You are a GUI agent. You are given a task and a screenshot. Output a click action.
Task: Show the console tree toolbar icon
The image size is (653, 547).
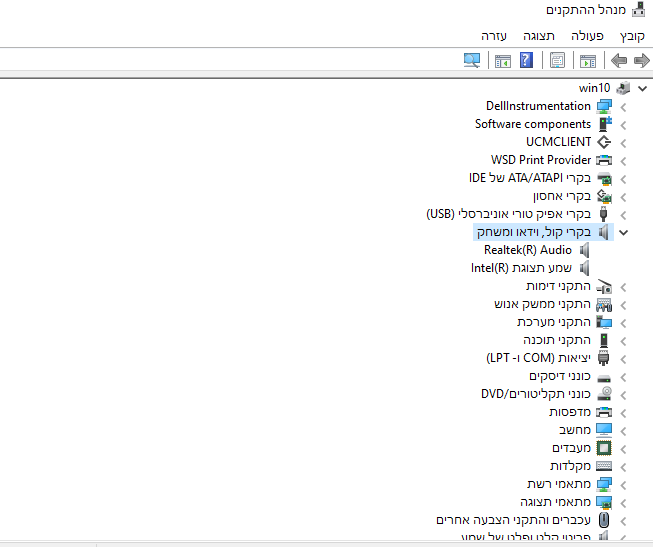click(588, 60)
